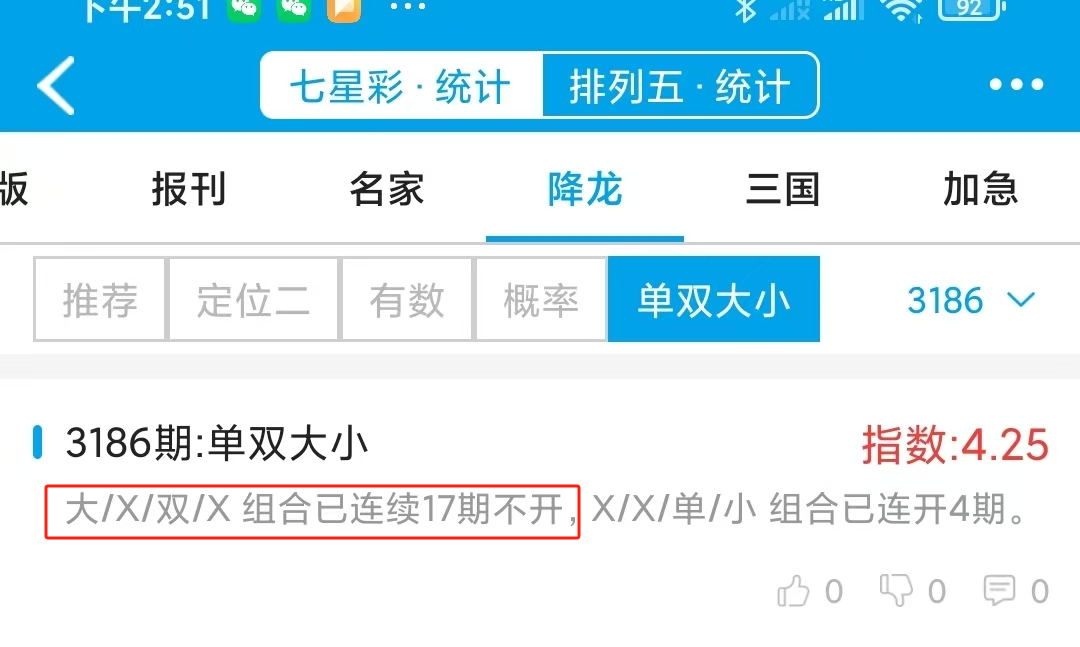Viewport: 1080px width, 647px height.
Task: Tap the battery indicator in status bar
Action: [971, 8]
